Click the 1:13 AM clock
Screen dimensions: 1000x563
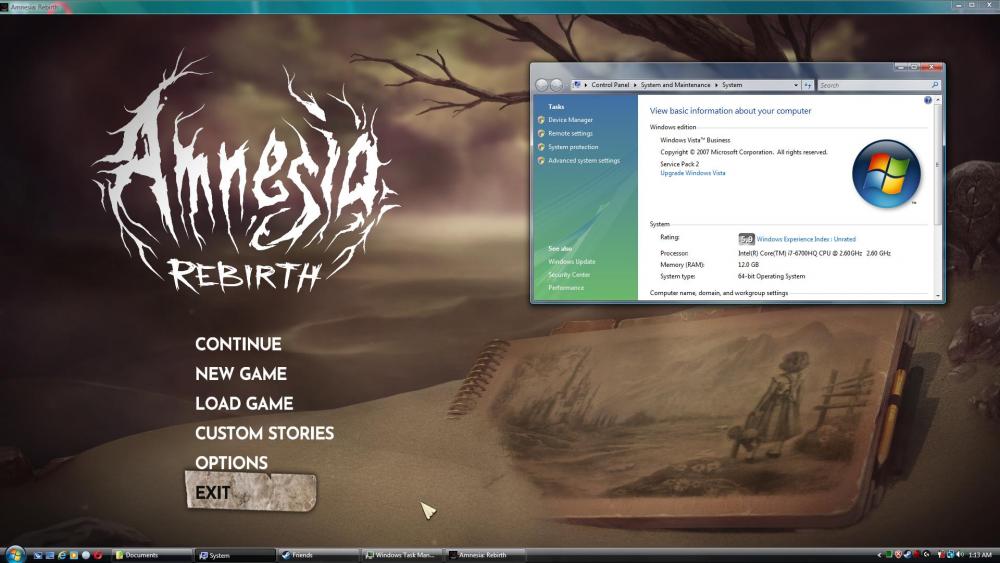[980, 555]
